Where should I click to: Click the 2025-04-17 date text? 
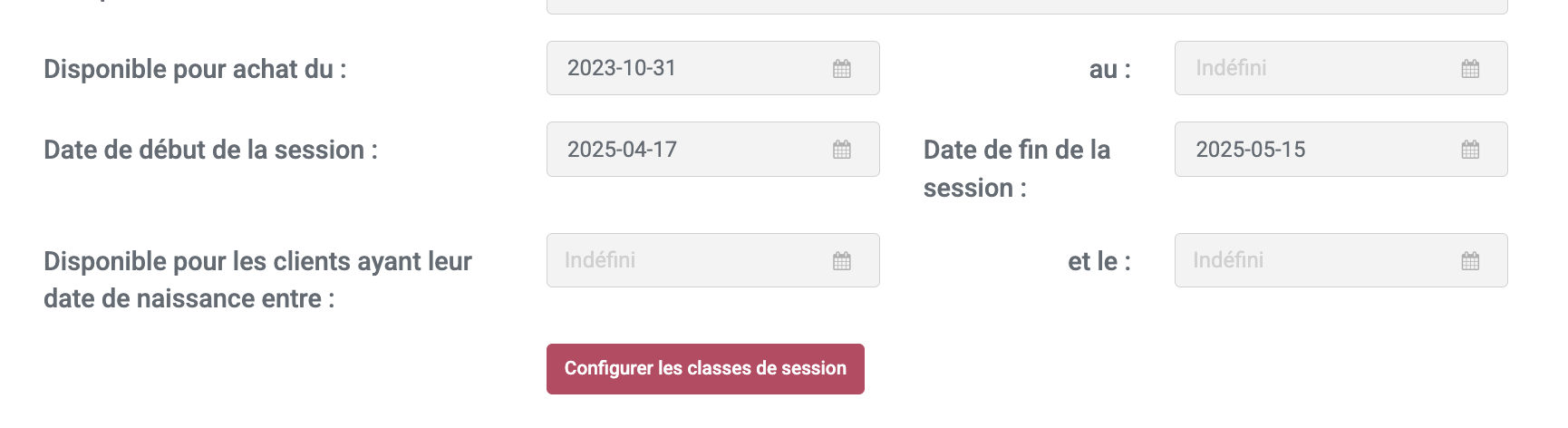[x=622, y=150]
